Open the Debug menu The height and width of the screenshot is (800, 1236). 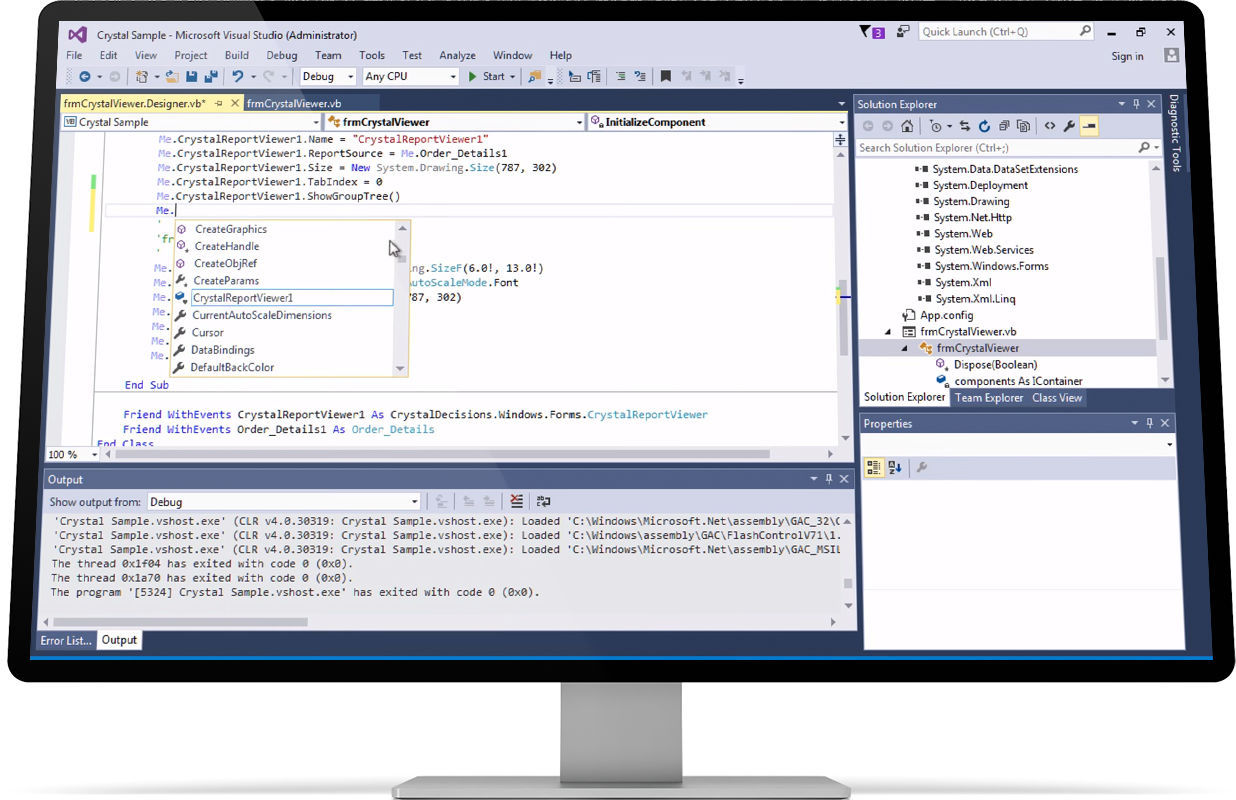tap(281, 55)
